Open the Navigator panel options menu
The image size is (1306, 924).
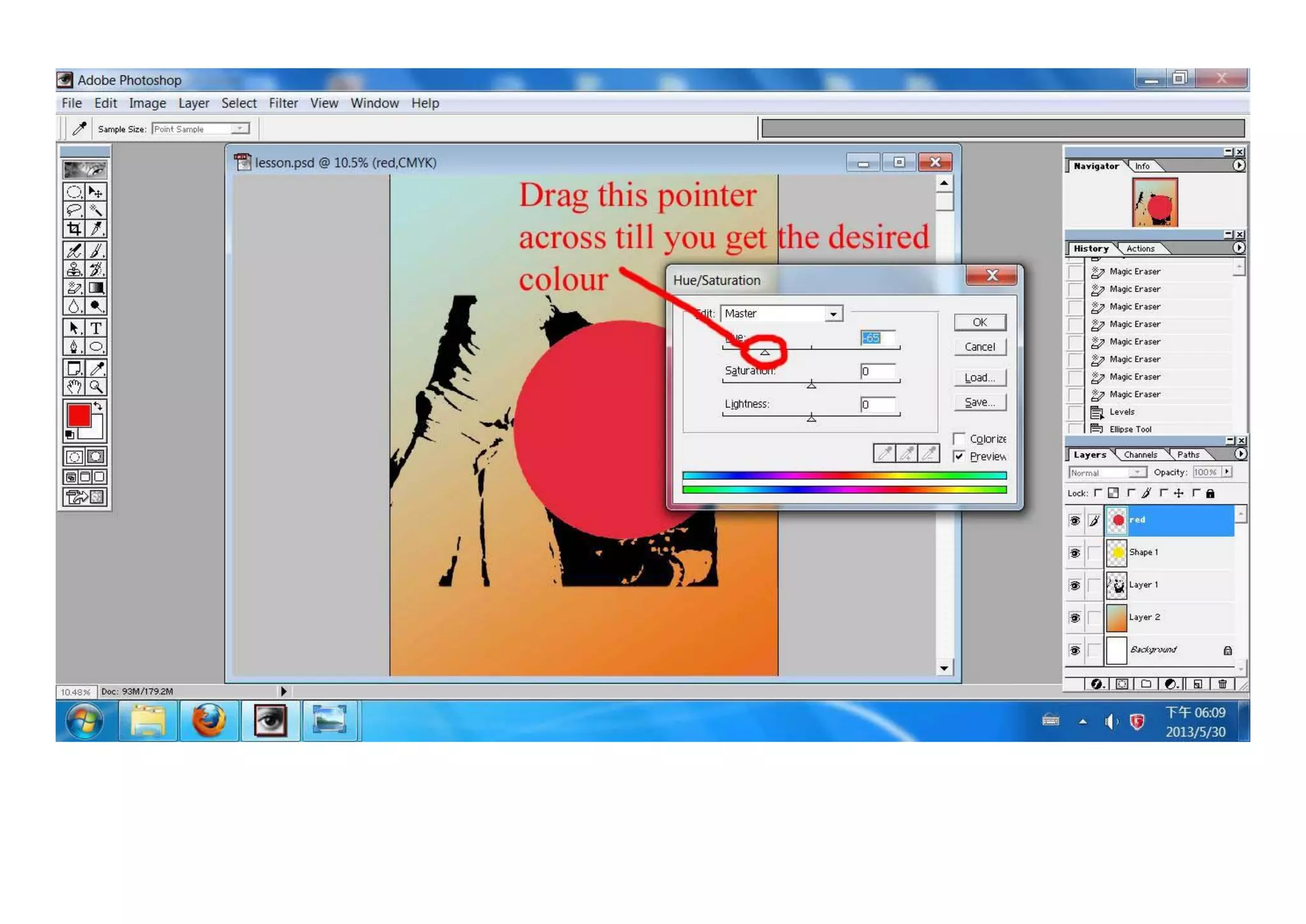[1238, 165]
